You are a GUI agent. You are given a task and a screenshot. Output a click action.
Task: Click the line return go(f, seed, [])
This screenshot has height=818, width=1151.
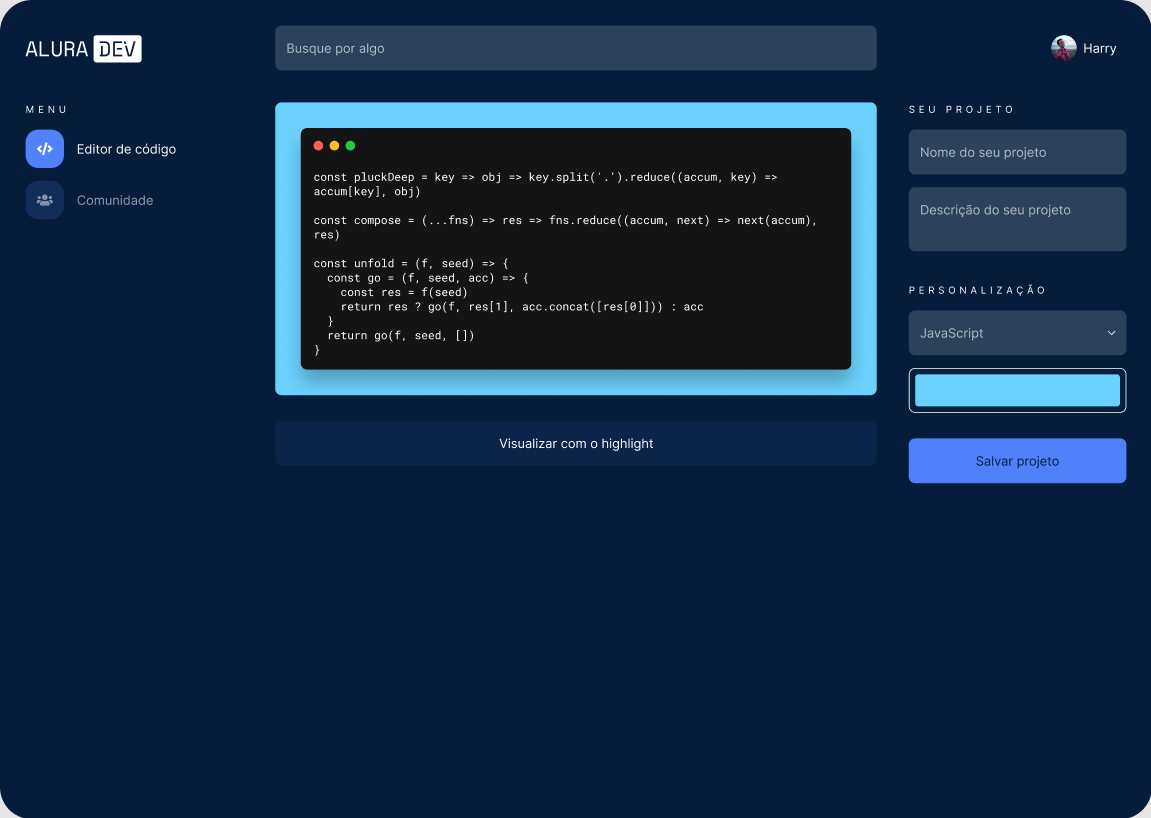click(x=401, y=336)
